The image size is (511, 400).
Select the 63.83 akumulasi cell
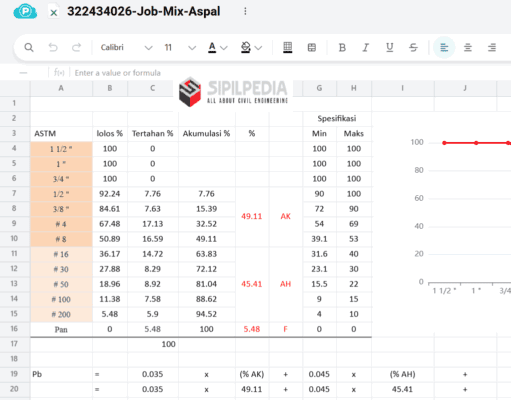click(x=207, y=254)
